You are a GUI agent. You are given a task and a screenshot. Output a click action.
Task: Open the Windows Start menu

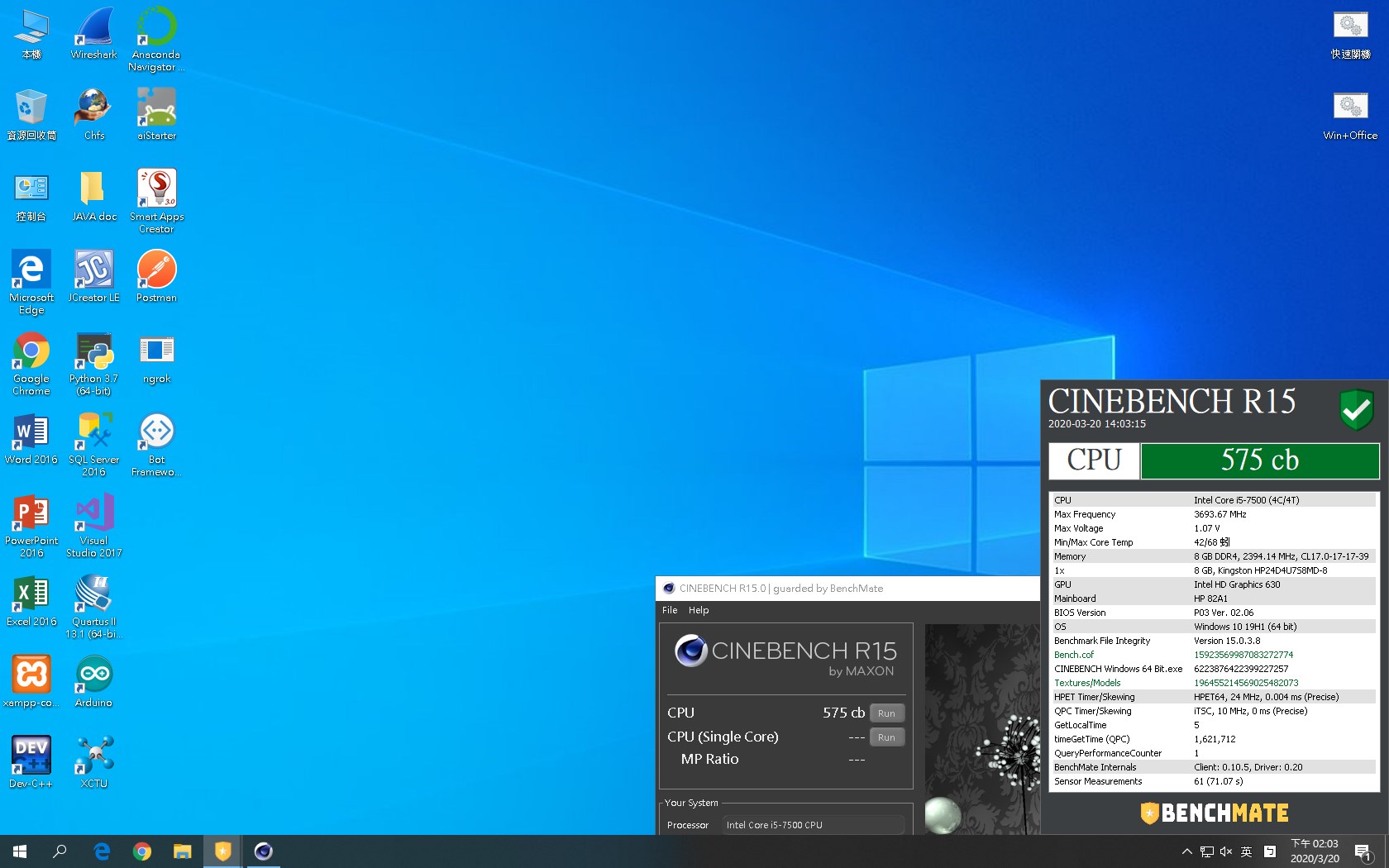pyautogui.click(x=20, y=851)
